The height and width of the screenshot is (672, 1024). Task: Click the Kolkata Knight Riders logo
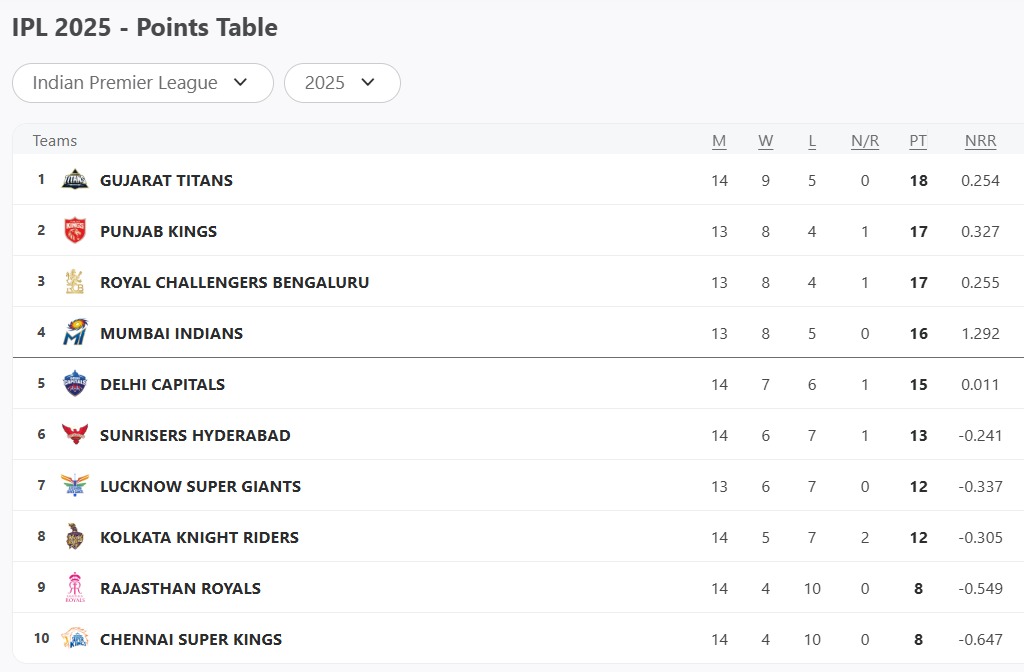[75, 537]
